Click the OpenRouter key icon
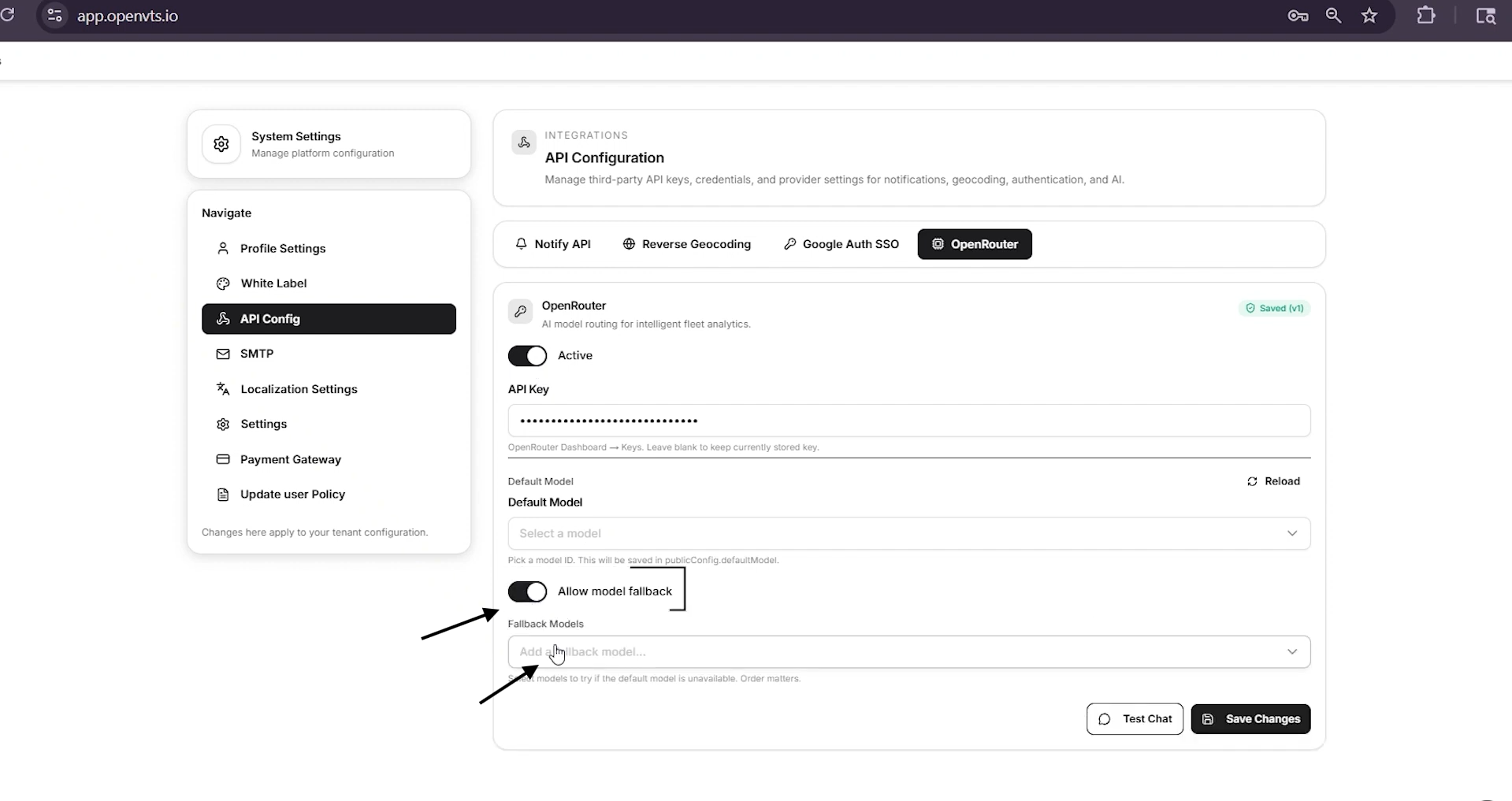Viewport: 1512px width, 801px height. point(520,312)
